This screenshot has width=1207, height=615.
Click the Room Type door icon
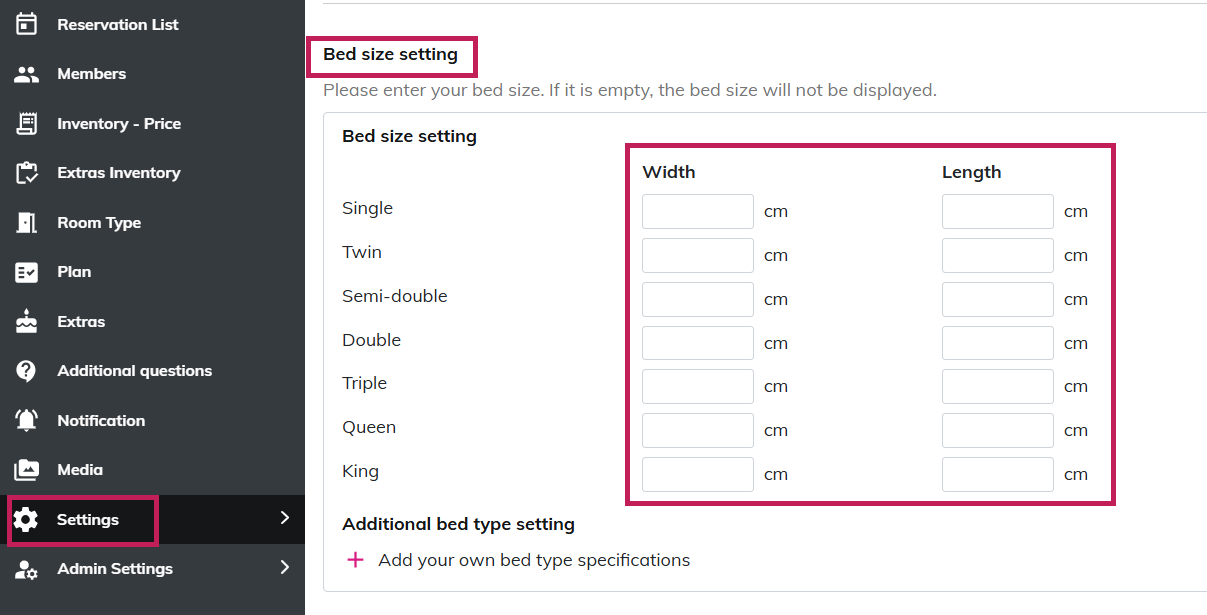[x=27, y=223]
